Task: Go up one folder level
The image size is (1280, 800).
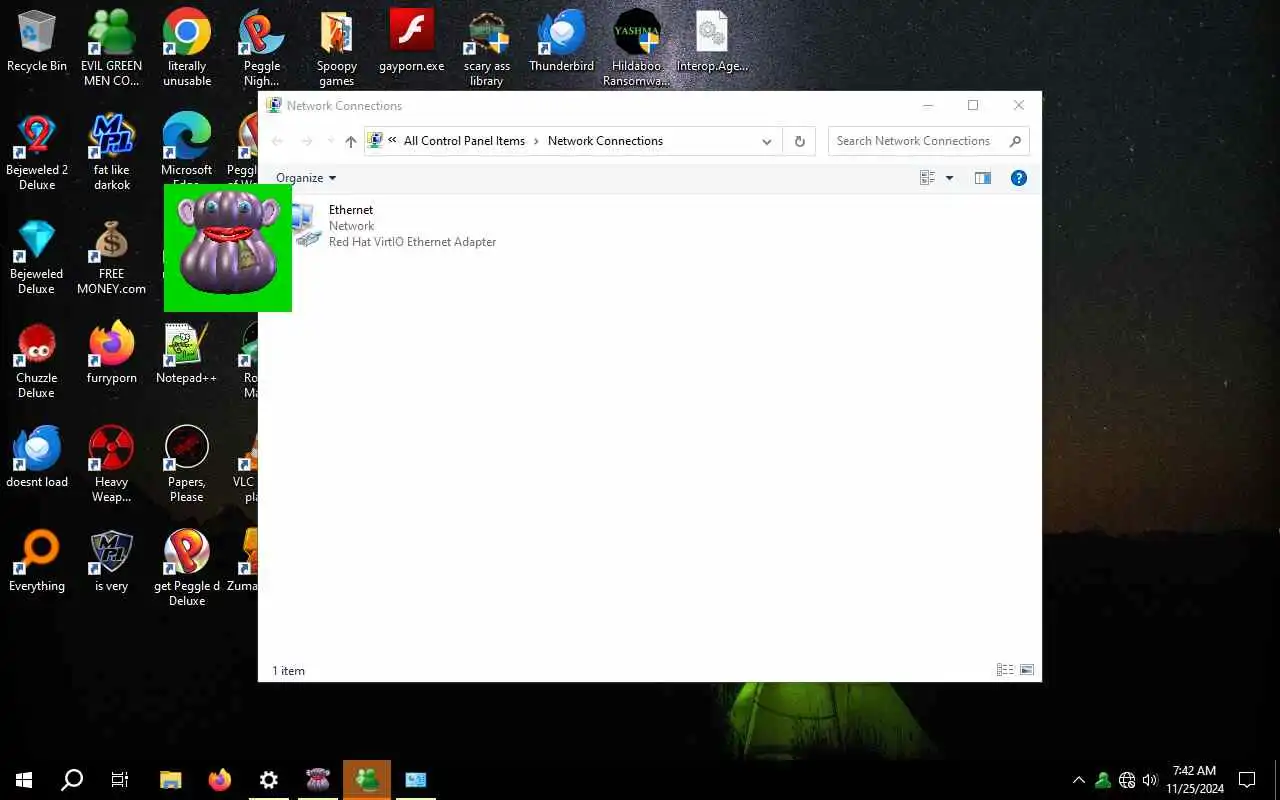Action: pyautogui.click(x=351, y=141)
